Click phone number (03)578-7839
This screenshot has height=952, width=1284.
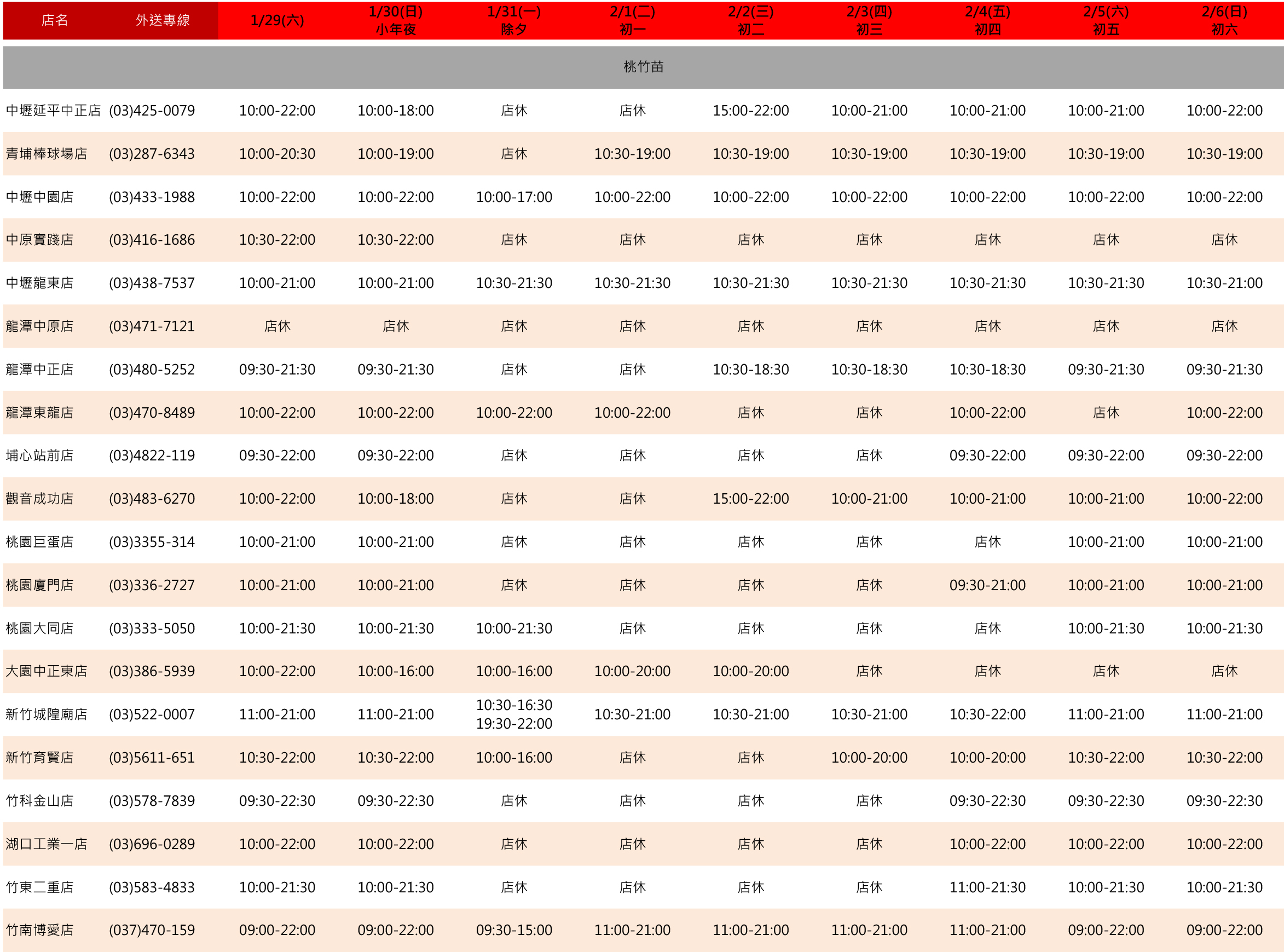(x=152, y=800)
